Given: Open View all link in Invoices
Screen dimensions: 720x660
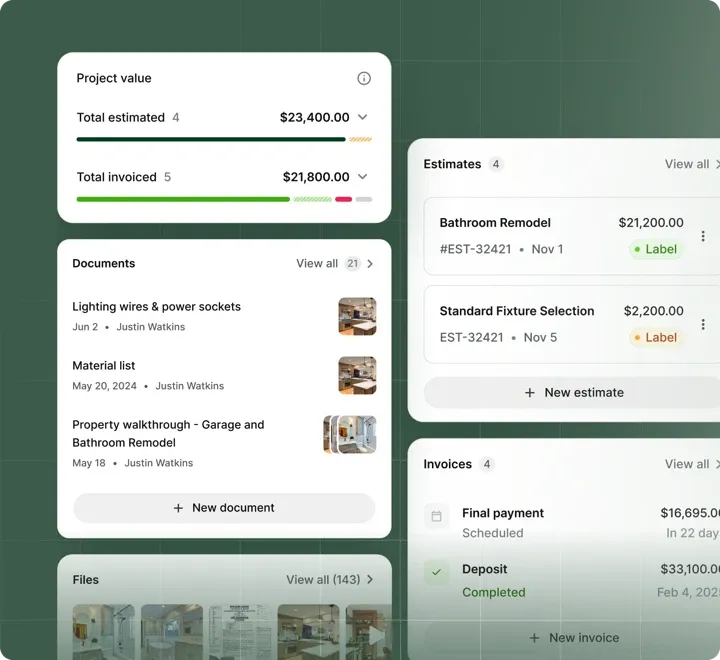Looking at the screenshot, I should click(687, 464).
